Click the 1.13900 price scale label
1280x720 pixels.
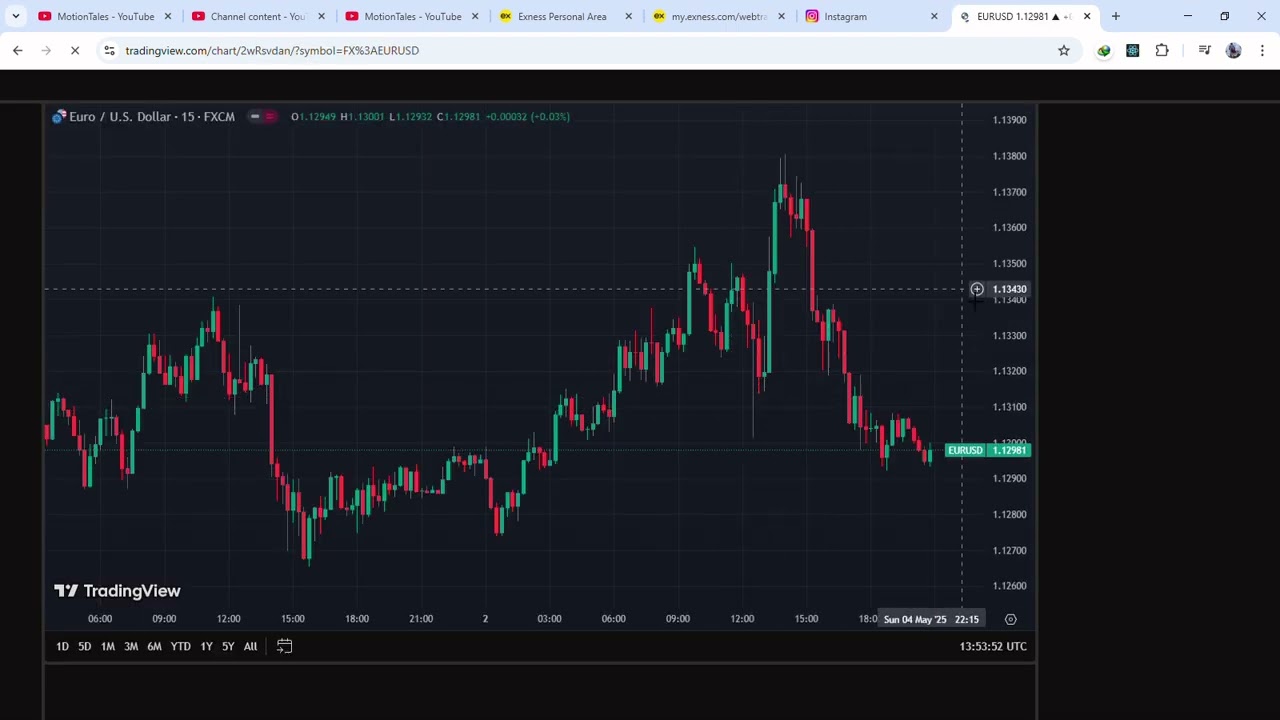[x=1009, y=120]
